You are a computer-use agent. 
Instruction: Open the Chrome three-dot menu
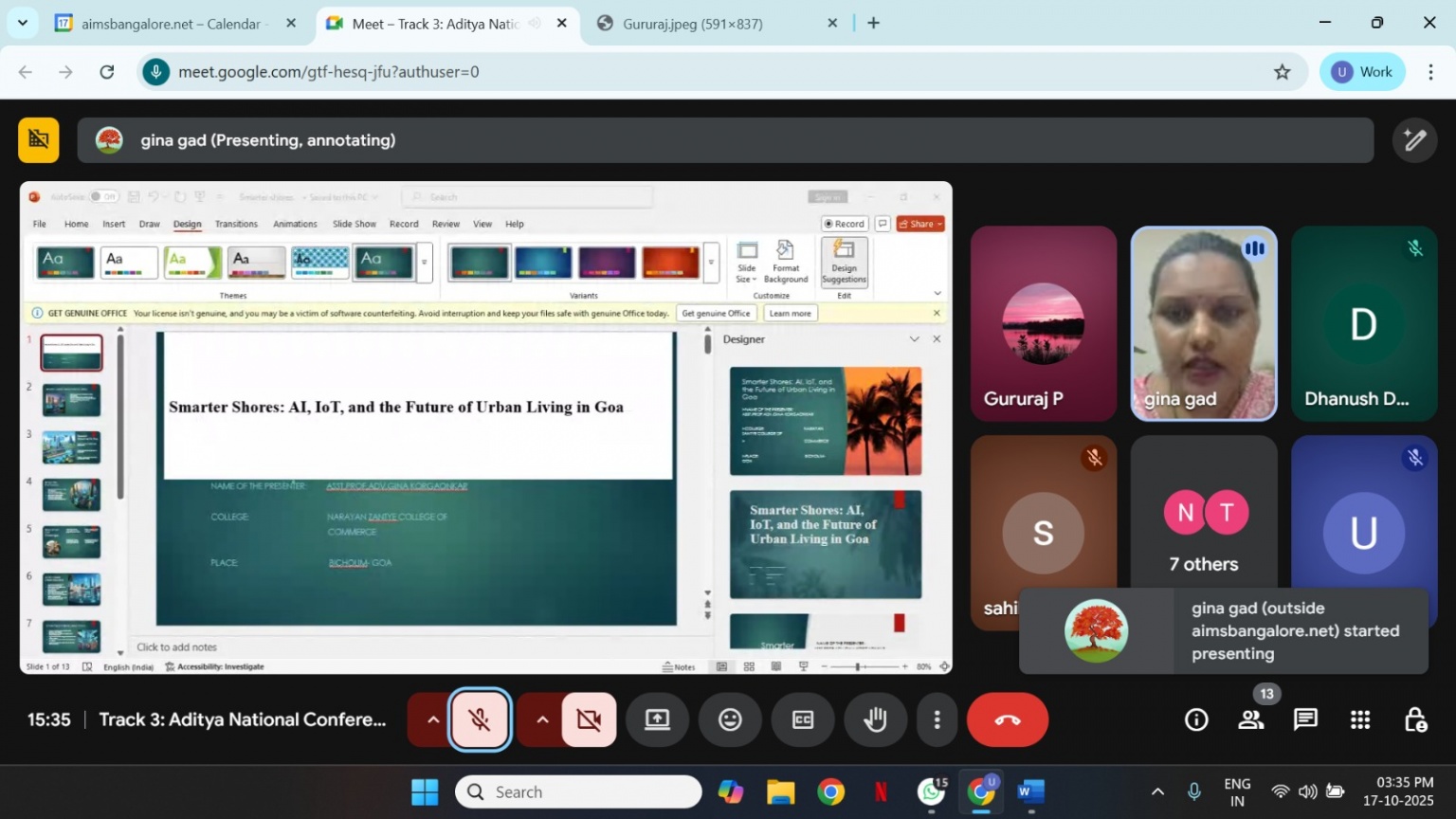1431,72
